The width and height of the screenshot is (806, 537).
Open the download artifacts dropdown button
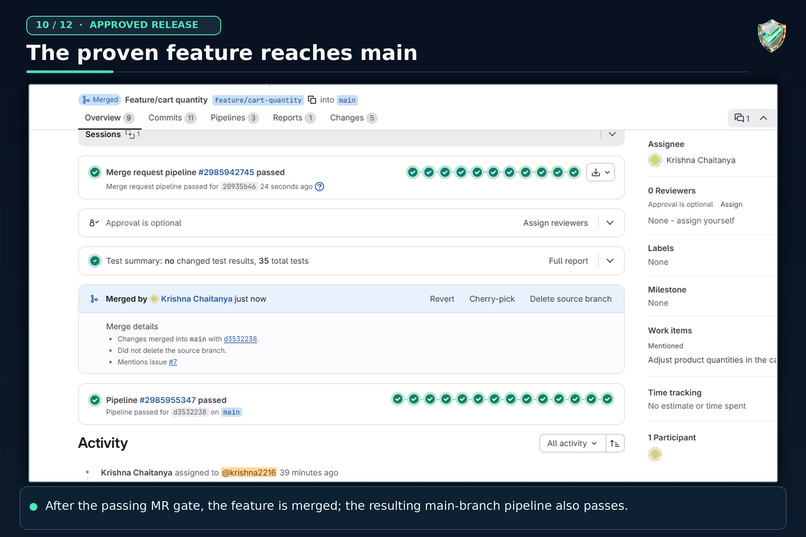click(600, 172)
